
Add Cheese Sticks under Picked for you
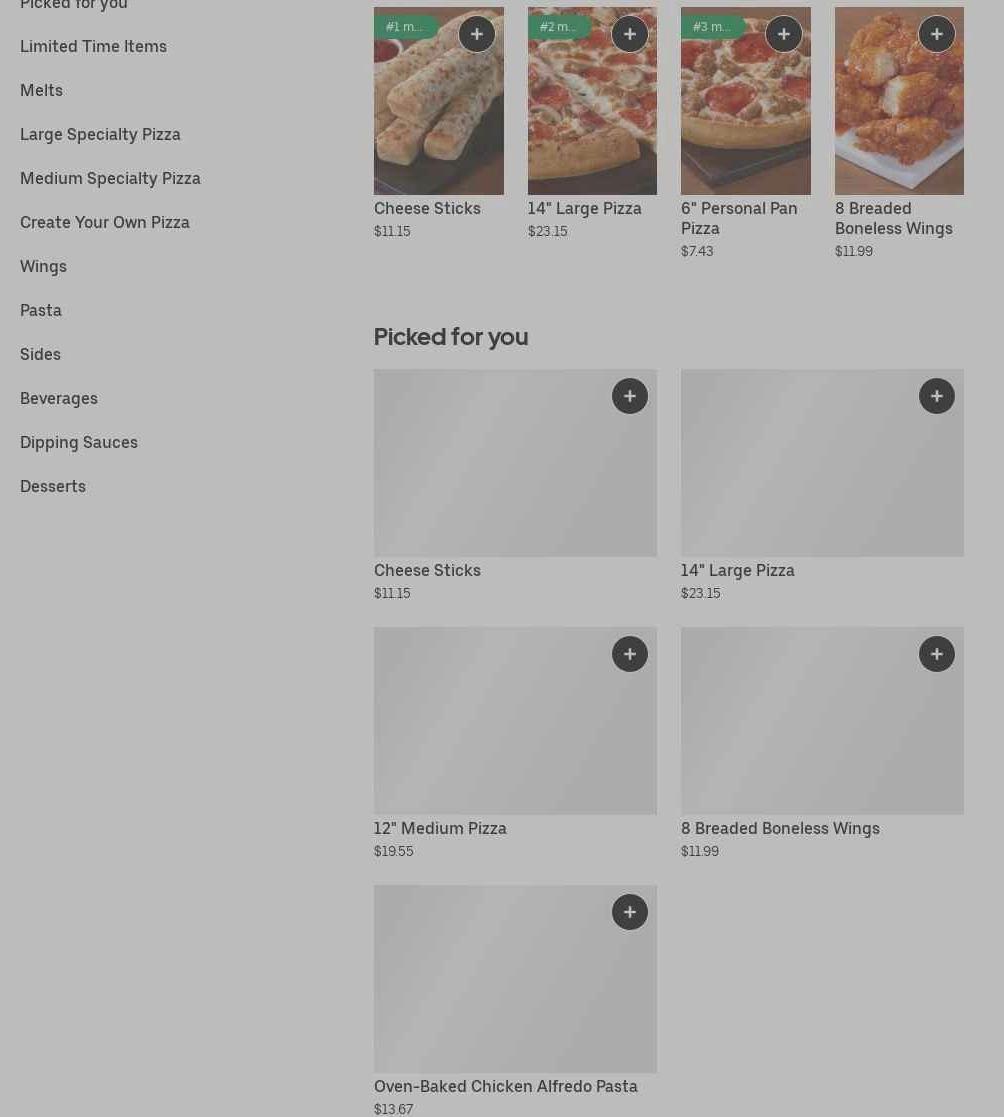[x=630, y=396]
